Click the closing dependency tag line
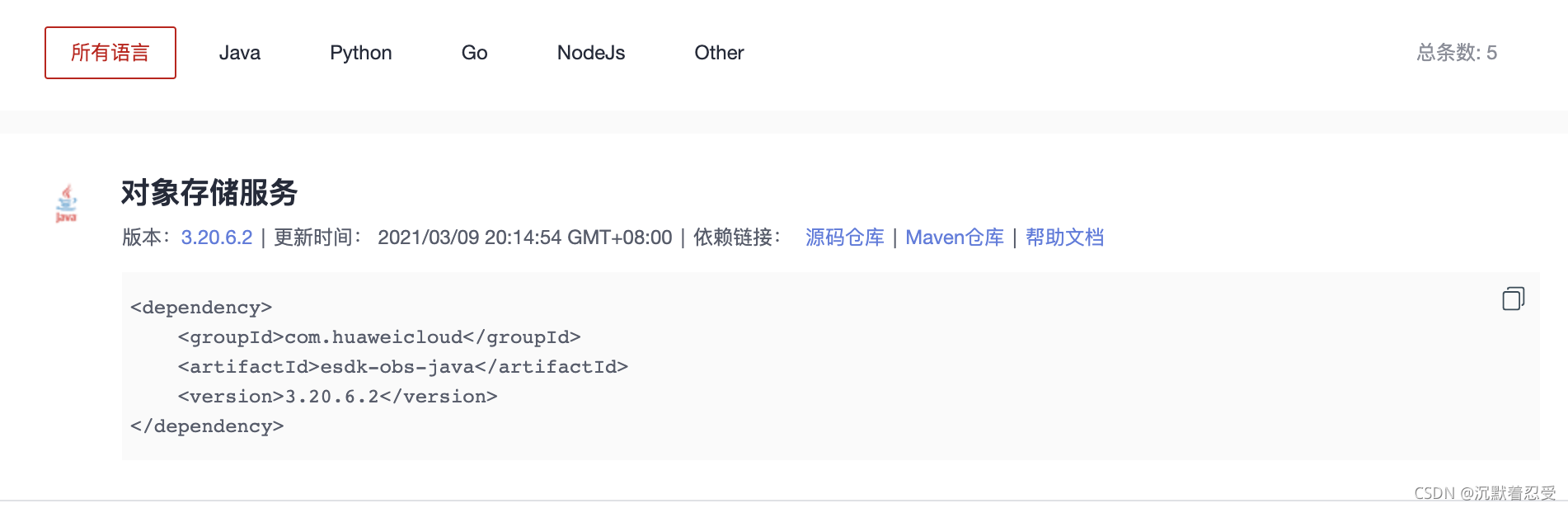Viewport: 1568px width, 508px height. 207,426
